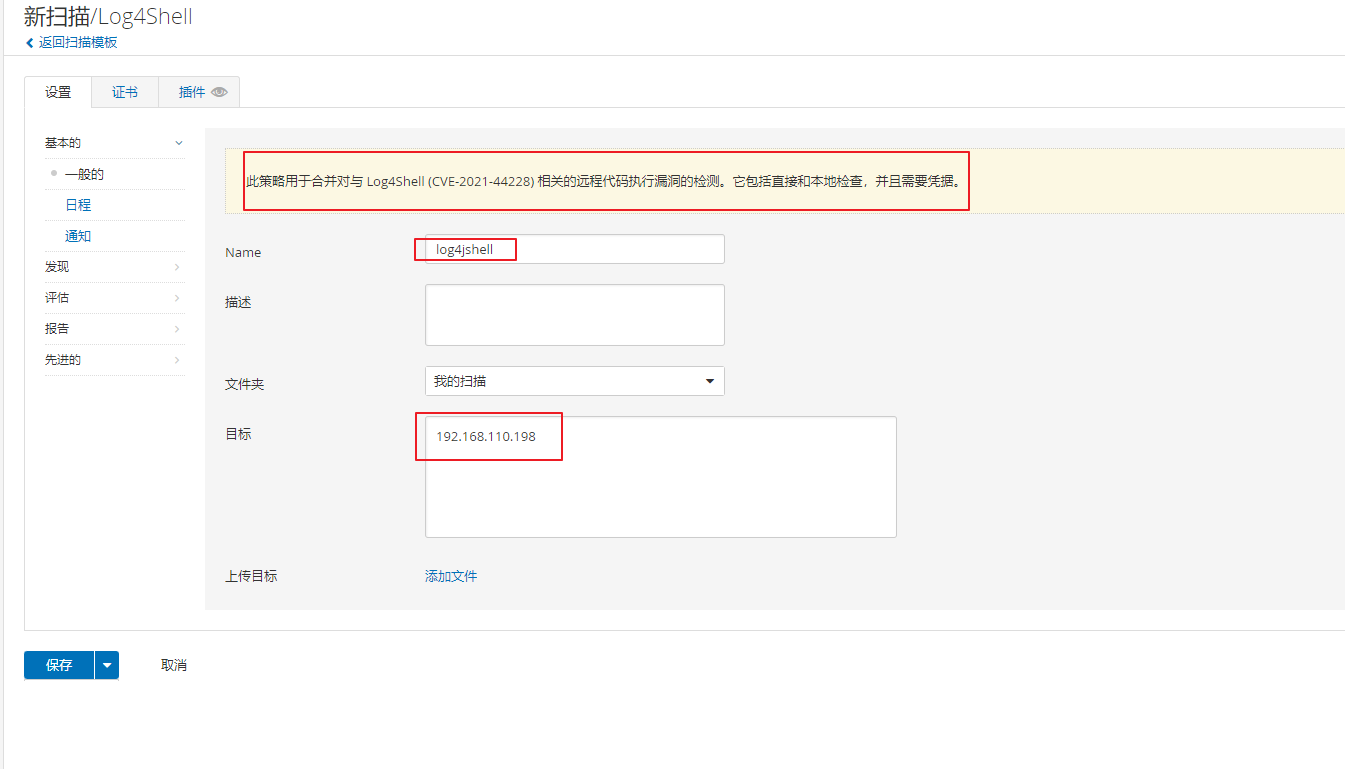Click the 保存 button
The width and height of the screenshot is (1345, 769).
pyautogui.click(x=59, y=665)
